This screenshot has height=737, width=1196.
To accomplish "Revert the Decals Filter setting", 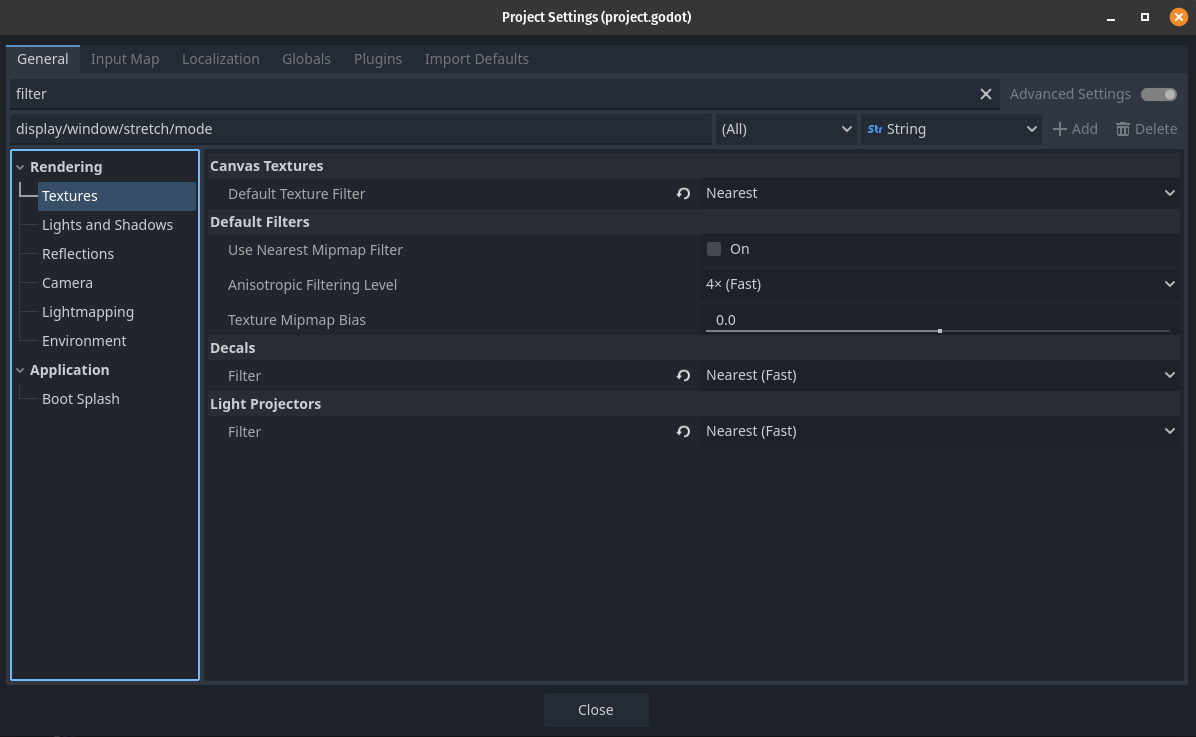I will [x=683, y=375].
